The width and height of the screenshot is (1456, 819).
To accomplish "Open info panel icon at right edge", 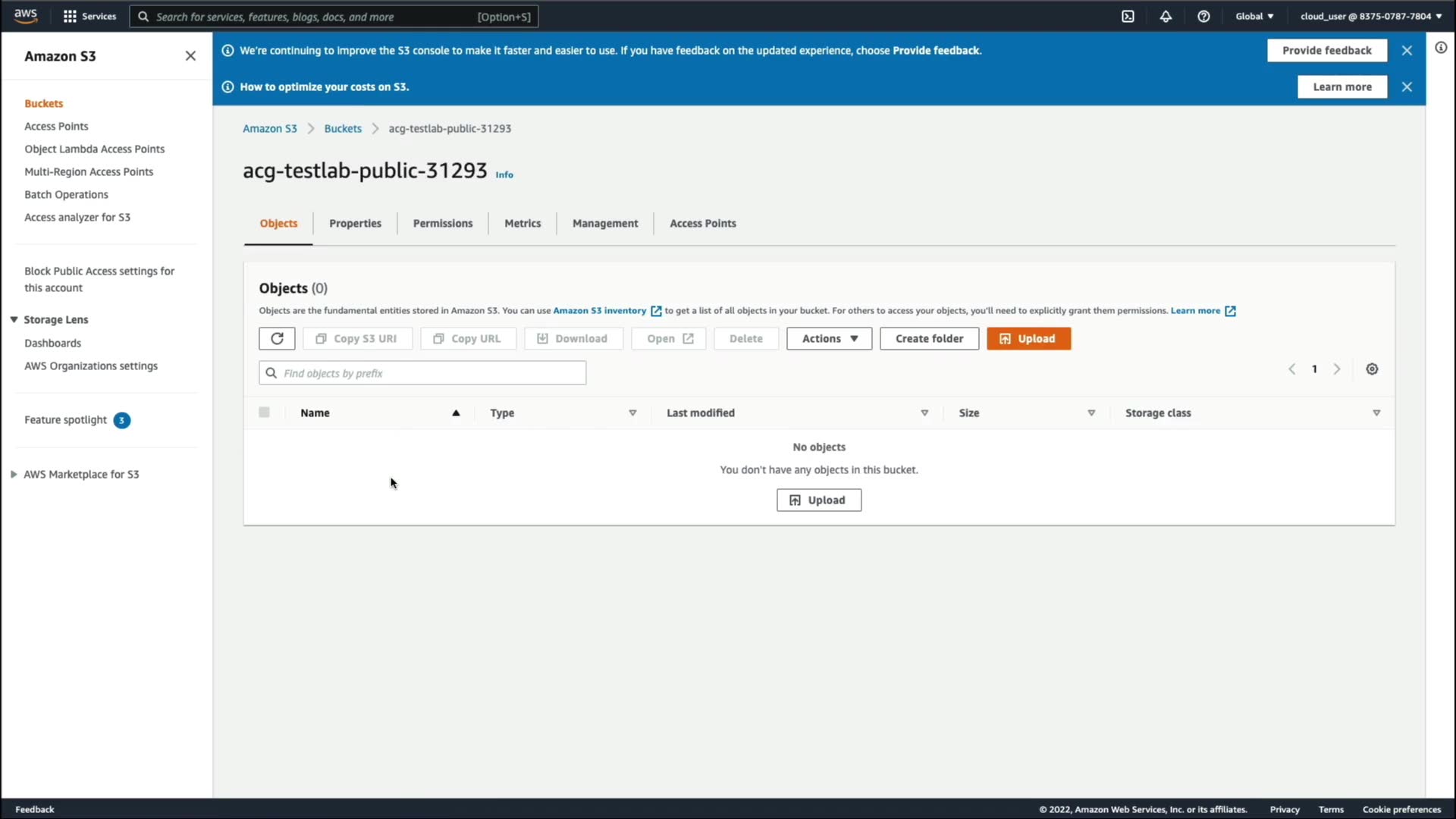I will tap(1441, 48).
